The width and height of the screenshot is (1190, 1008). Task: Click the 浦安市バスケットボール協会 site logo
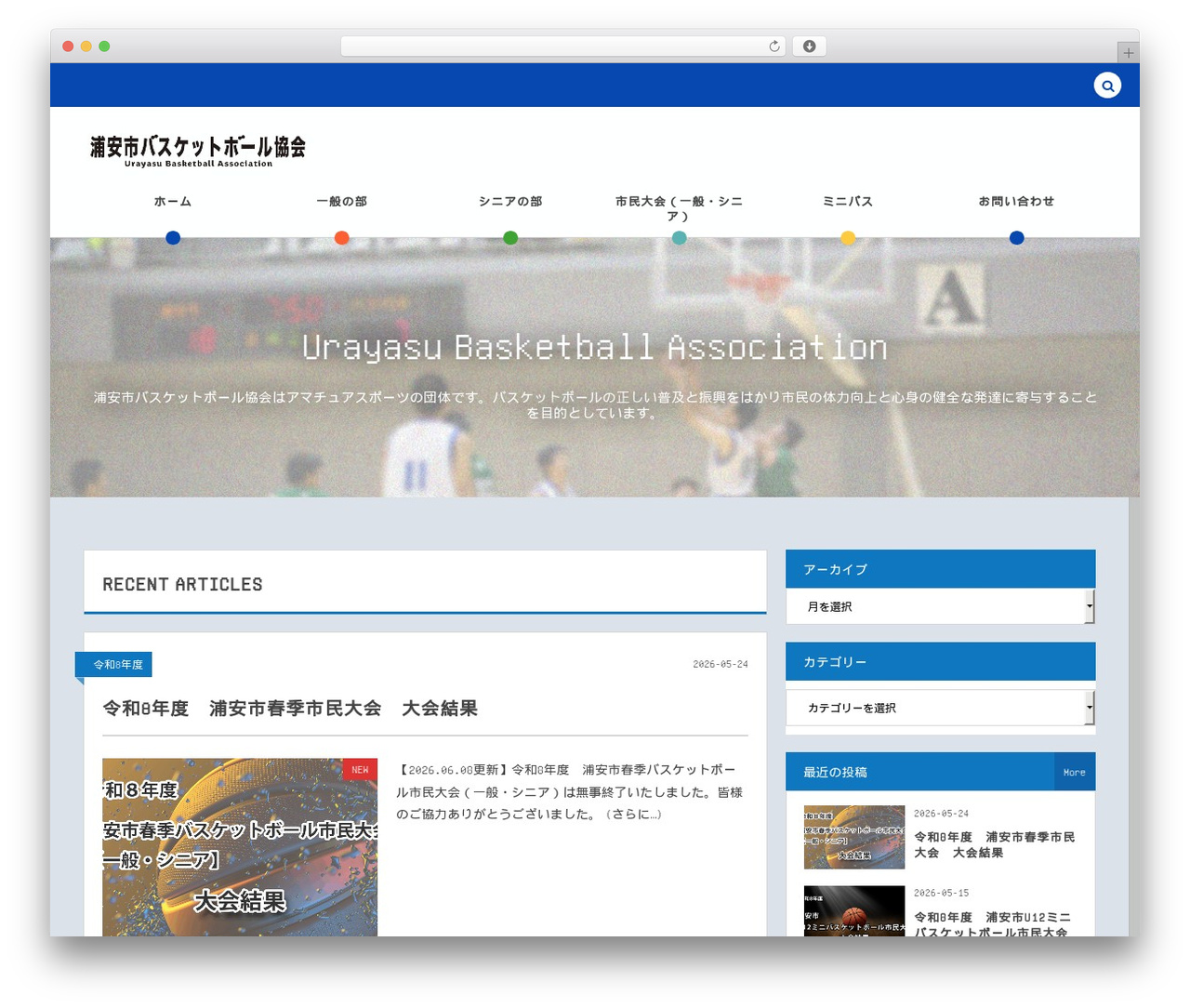[198, 151]
